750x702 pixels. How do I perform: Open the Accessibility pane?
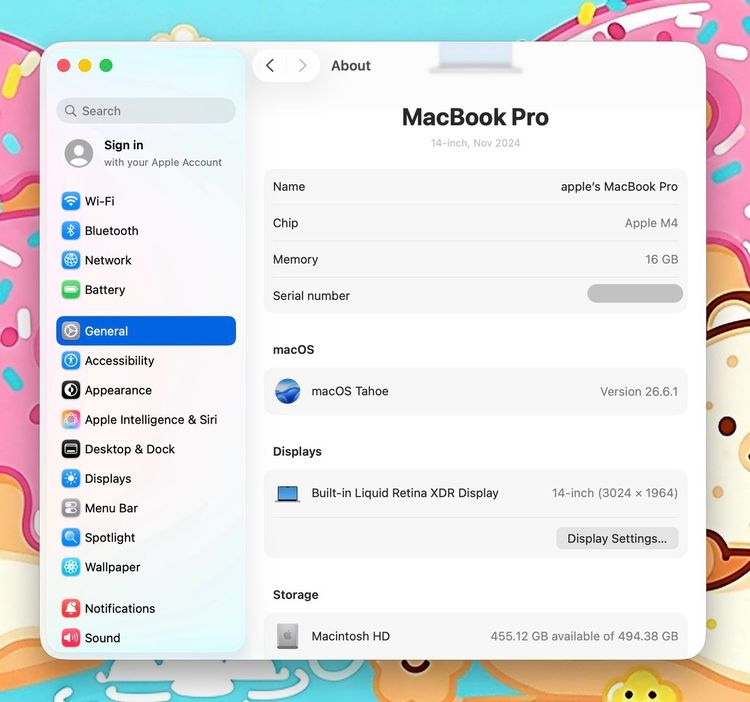pos(146,361)
